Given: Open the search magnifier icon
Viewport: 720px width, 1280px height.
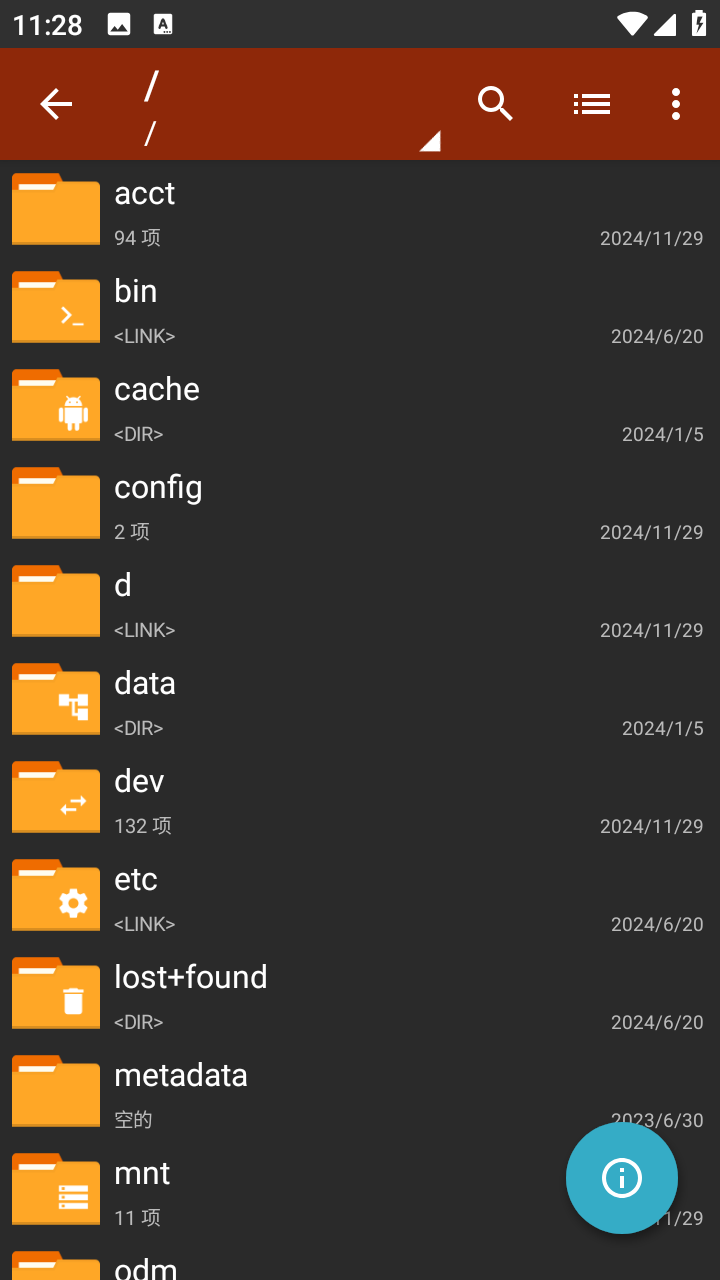Looking at the screenshot, I should coord(495,104).
